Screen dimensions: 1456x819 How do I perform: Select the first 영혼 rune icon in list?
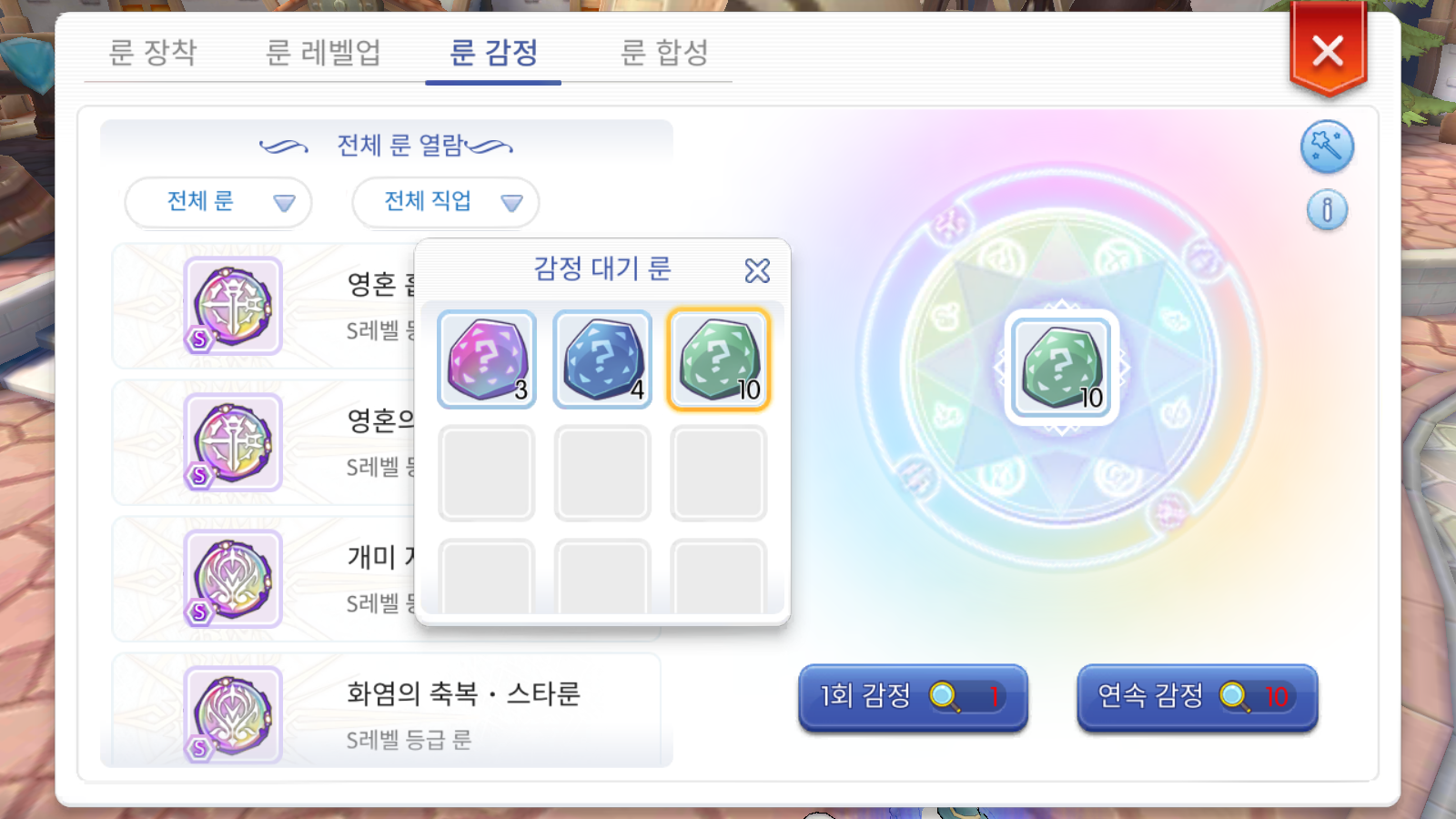pyautogui.click(x=233, y=306)
